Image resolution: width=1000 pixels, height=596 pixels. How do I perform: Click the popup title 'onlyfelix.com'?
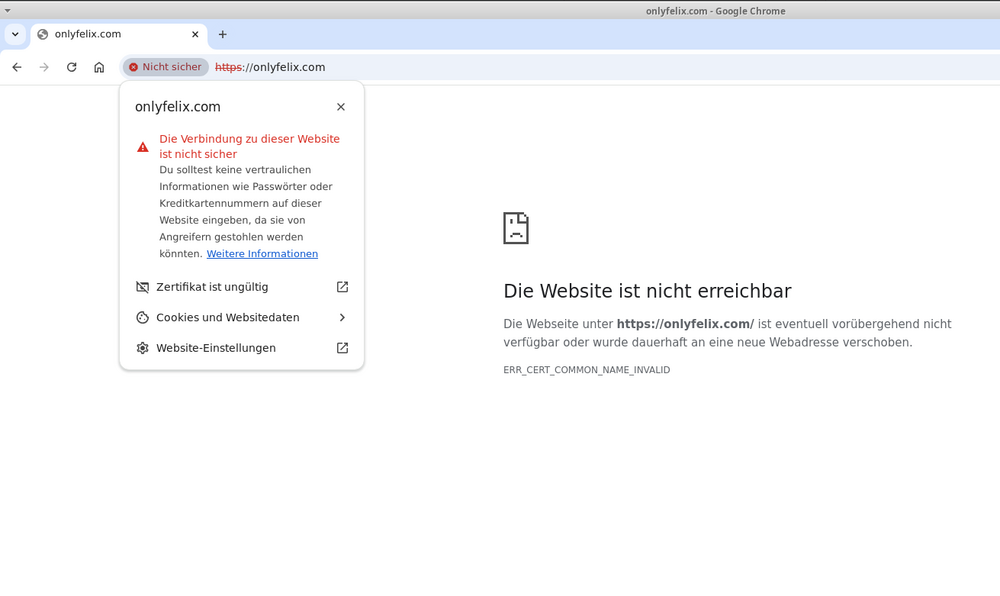(178, 107)
